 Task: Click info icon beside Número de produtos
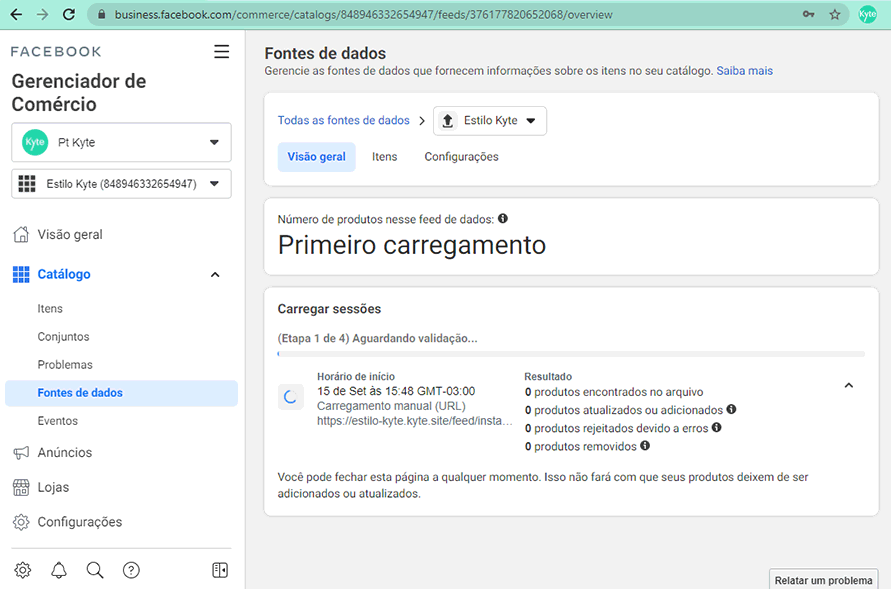[x=503, y=219]
